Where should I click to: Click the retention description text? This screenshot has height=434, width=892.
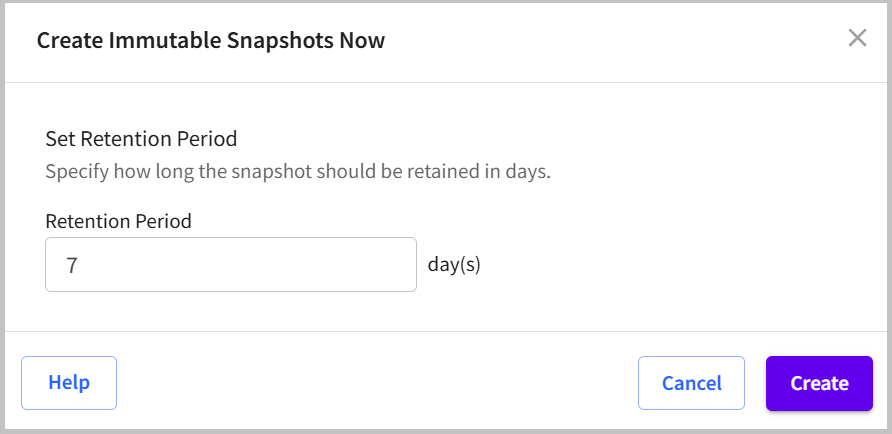pyautogui.click(x=298, y=172)
